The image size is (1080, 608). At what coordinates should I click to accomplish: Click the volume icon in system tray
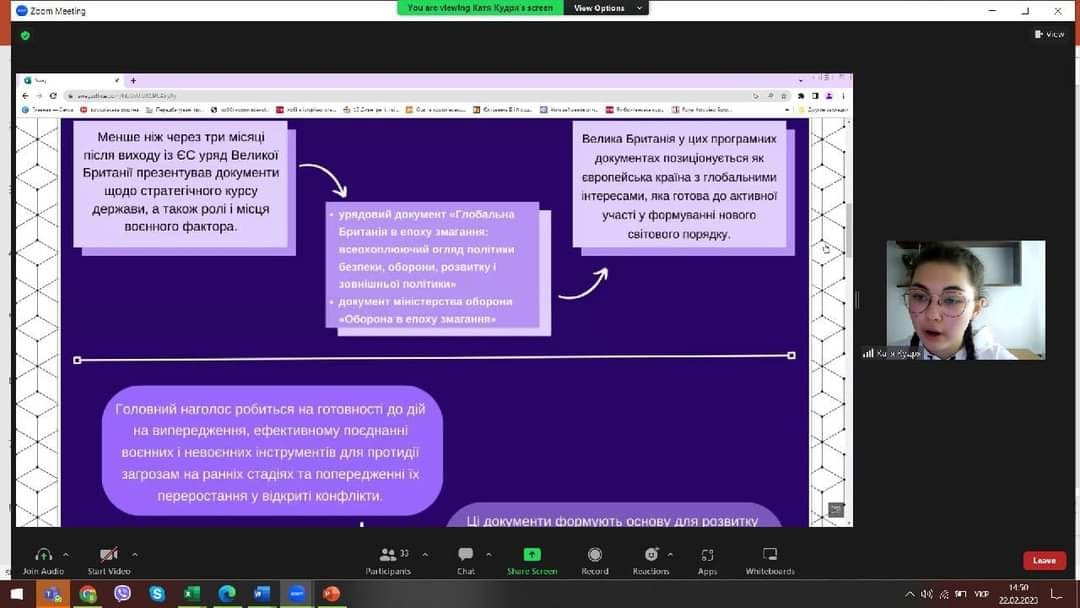(x=927, y=594)
